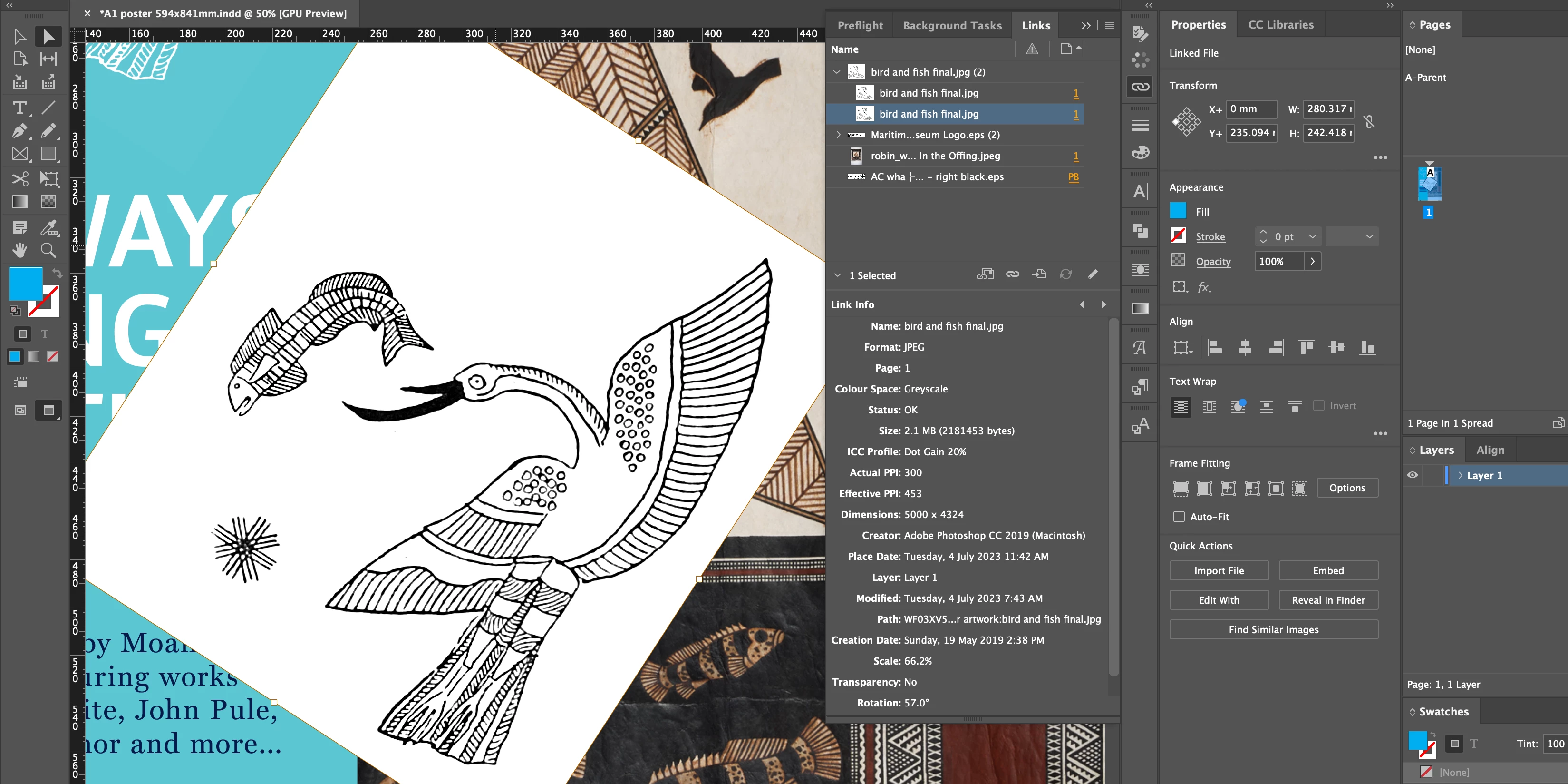This screenshot has width=1568, height=784.
Task: Select the Hand tool
Action: [19, 250]
